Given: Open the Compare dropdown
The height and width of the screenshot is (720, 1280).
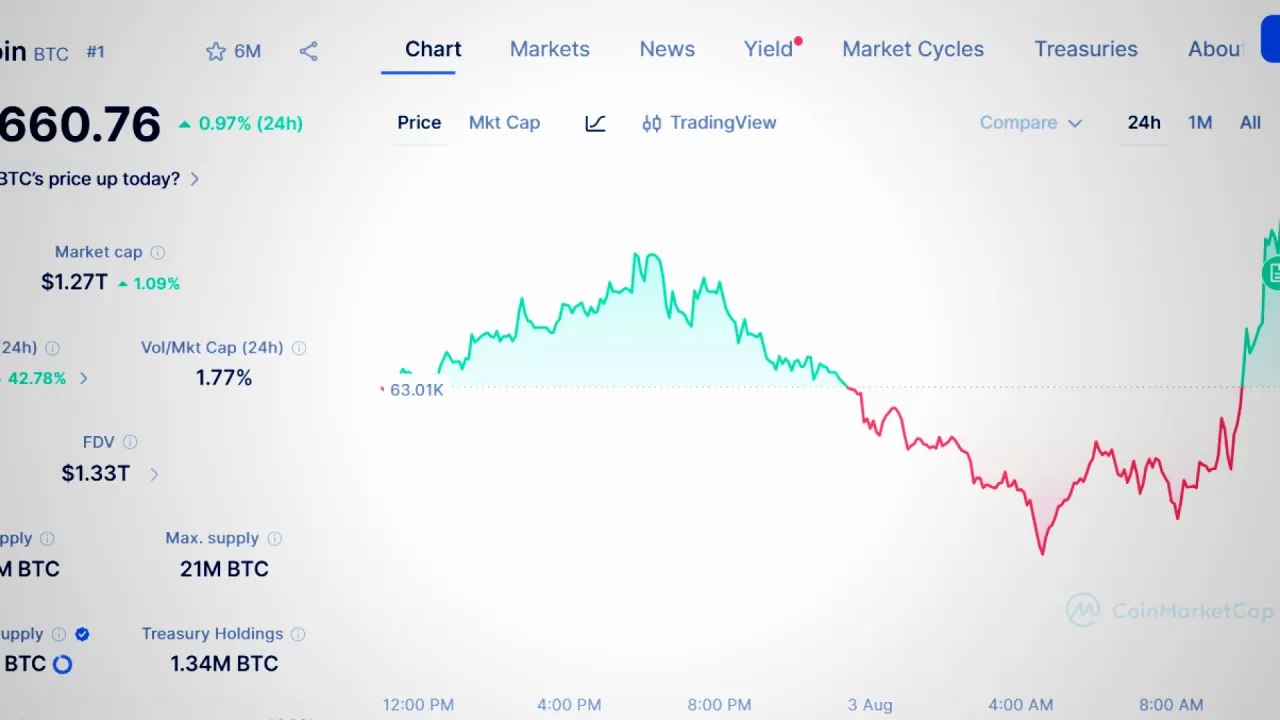Looking at the screenshot, I should [x=1030, y=123].
